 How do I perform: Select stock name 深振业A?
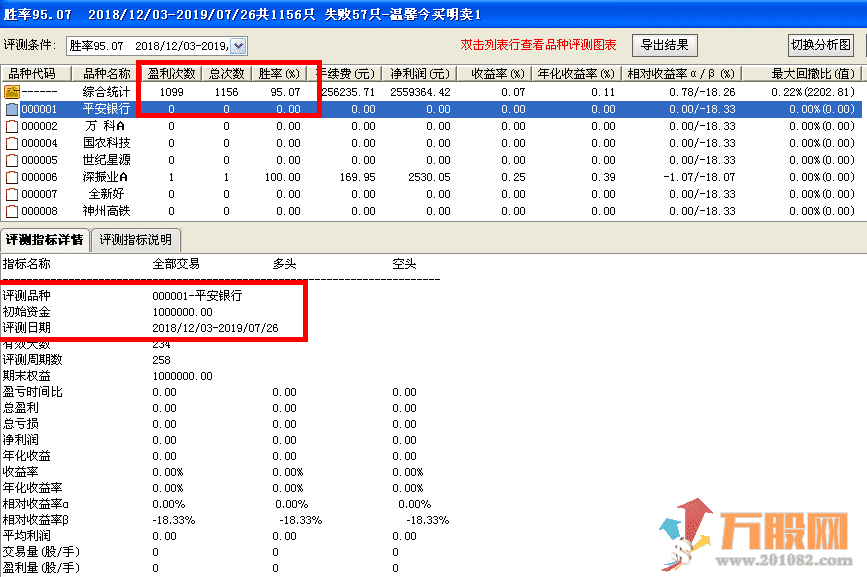pos(105,177)
